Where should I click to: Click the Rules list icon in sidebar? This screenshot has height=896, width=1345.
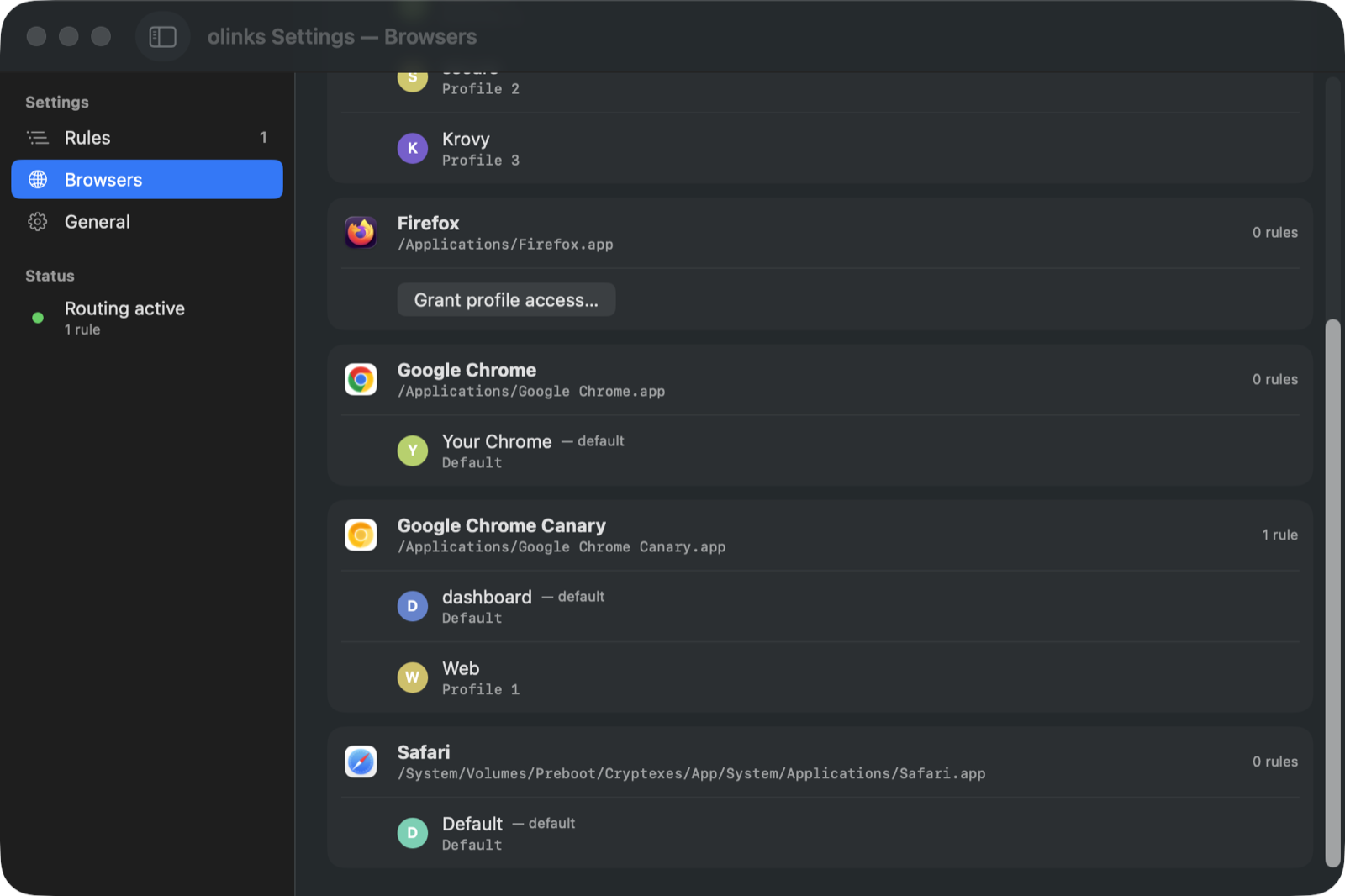tap(38, 137)
